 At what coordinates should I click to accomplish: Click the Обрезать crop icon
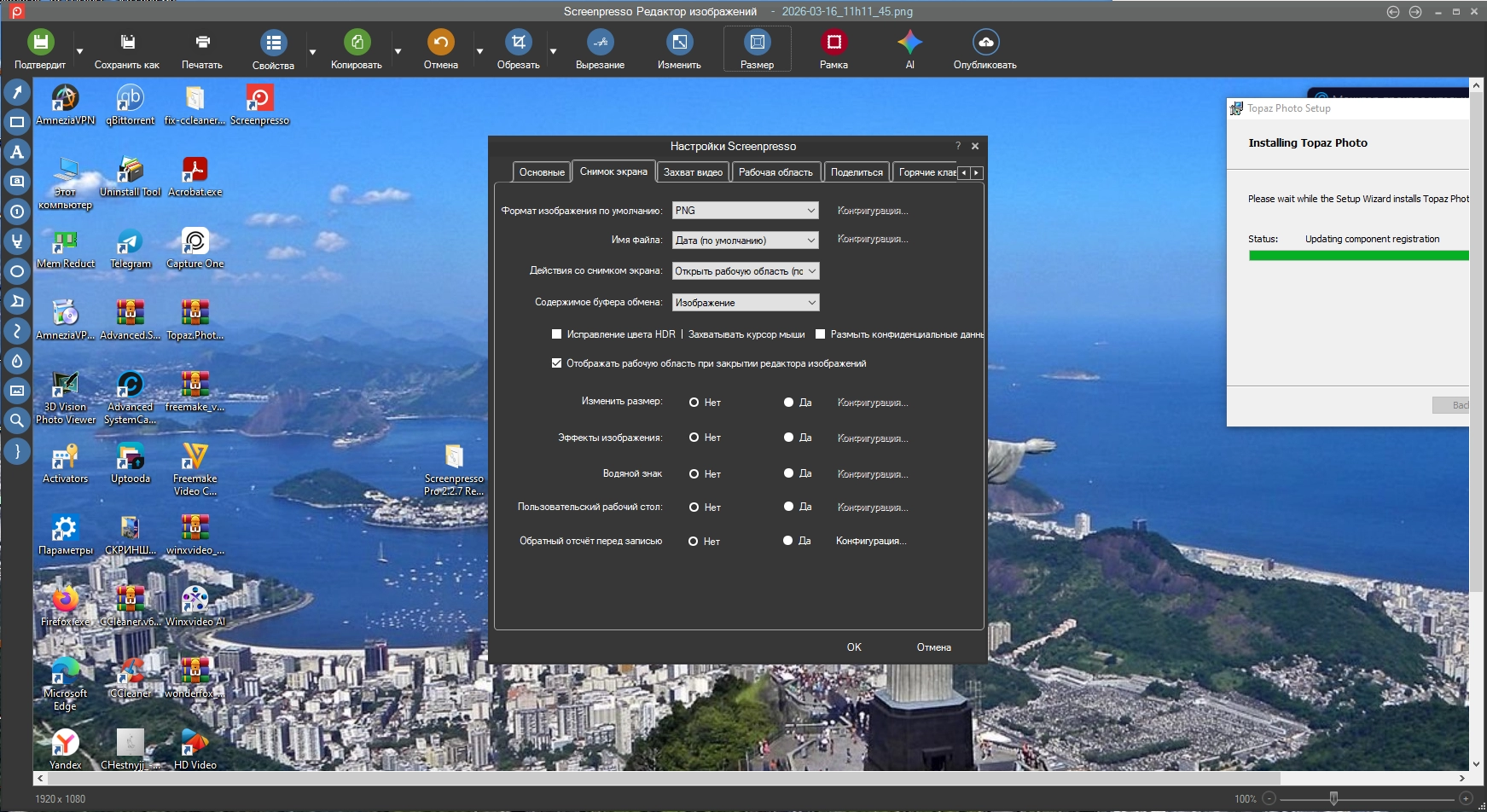tap(518, 43)
